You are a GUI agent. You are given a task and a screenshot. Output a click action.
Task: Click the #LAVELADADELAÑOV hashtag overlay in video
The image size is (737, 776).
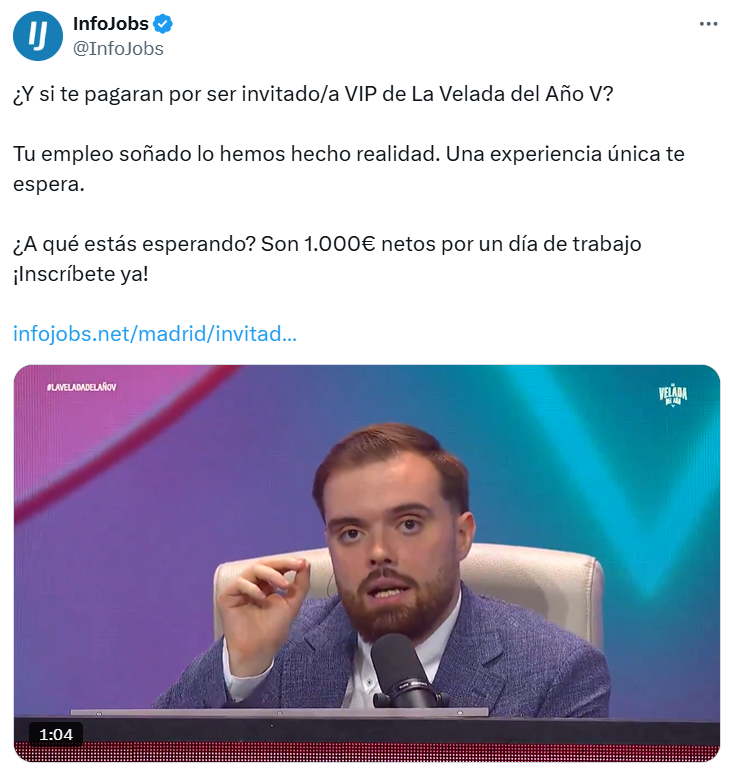click(x=81, y=387)
